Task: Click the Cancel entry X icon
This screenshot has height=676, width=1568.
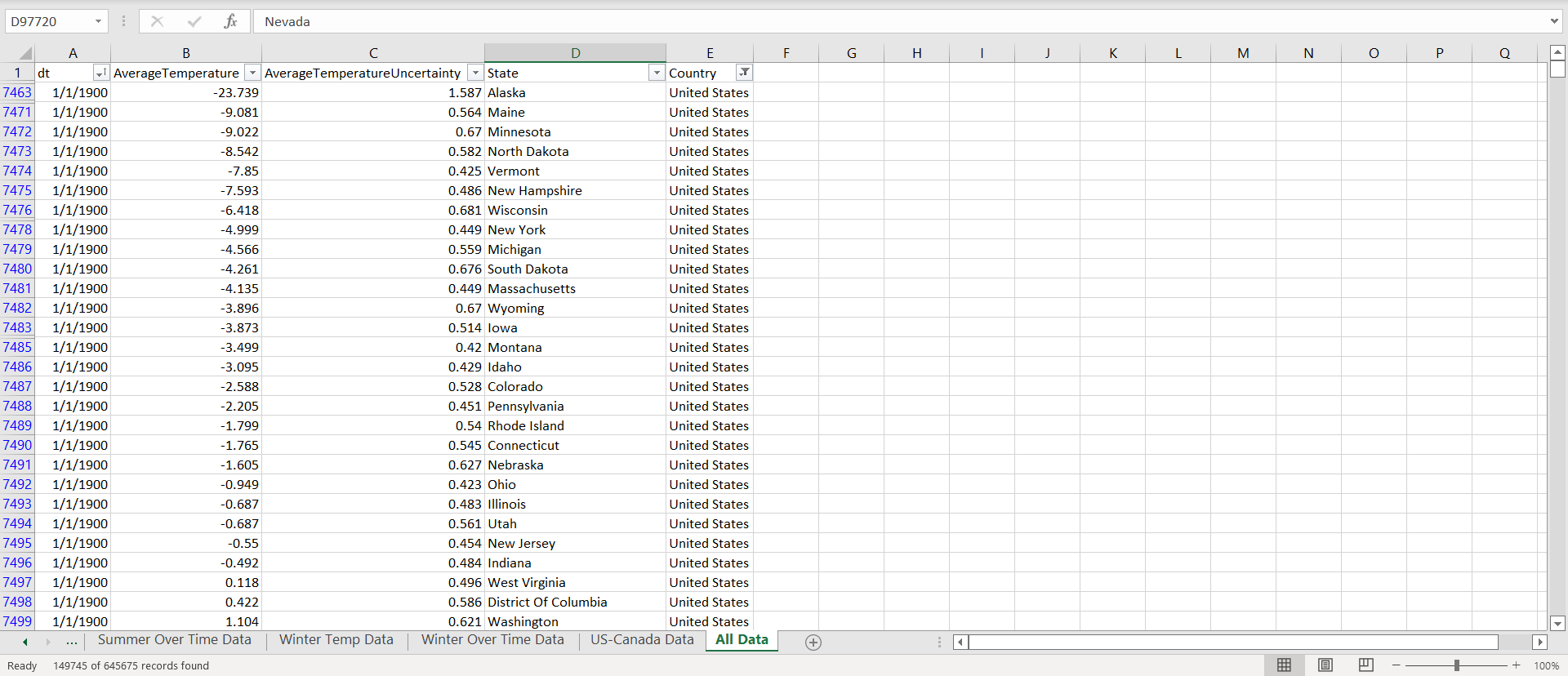Action: pyautogui.click(x=157, y=21)
